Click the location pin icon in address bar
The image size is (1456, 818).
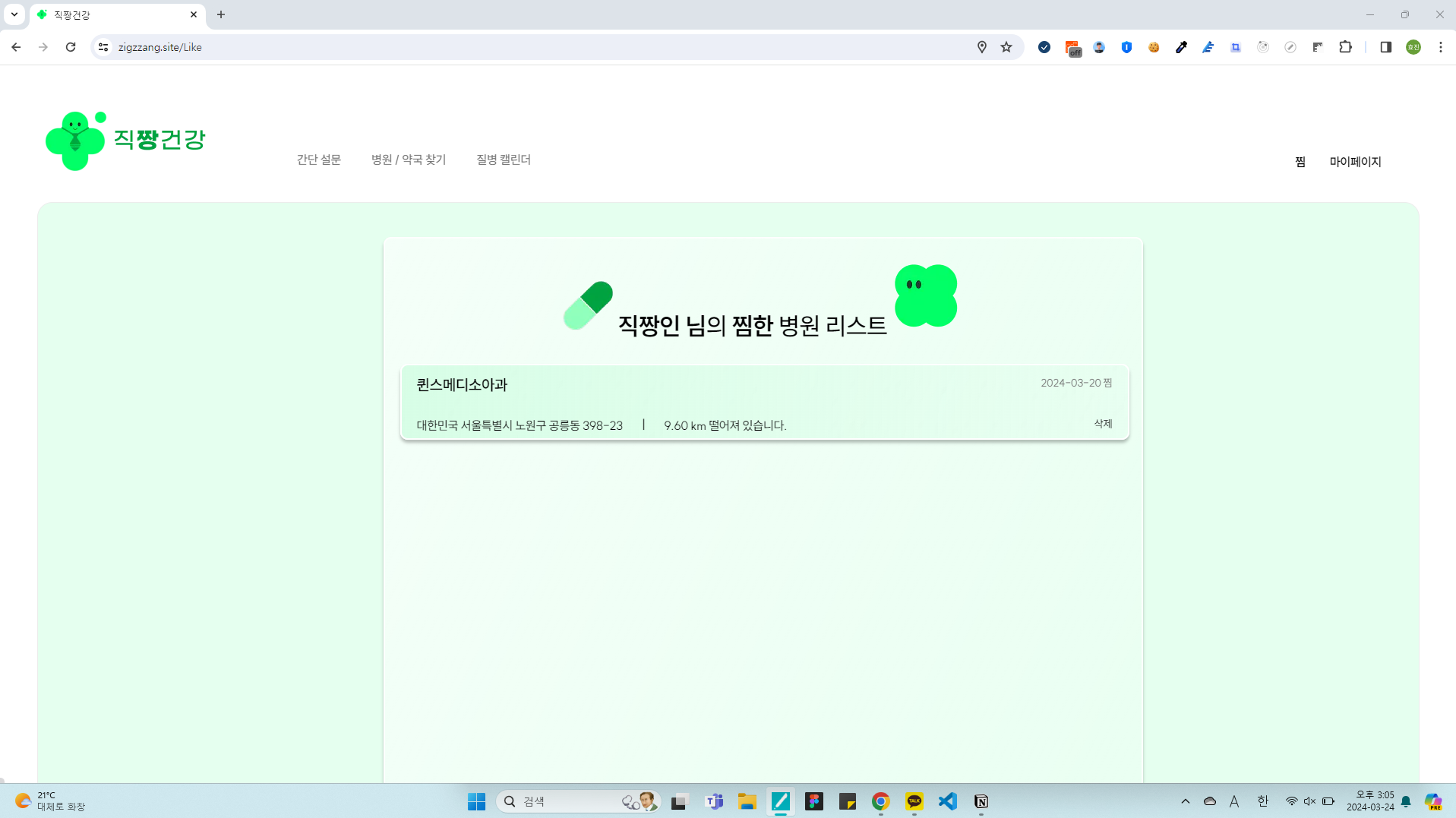pos(981,47)
